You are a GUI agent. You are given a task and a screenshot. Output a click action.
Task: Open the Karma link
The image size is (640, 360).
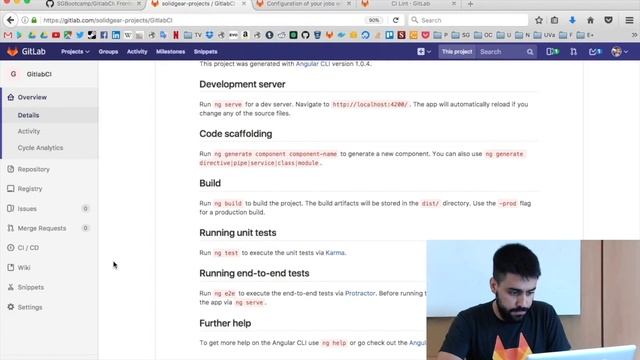coord(335,253)
